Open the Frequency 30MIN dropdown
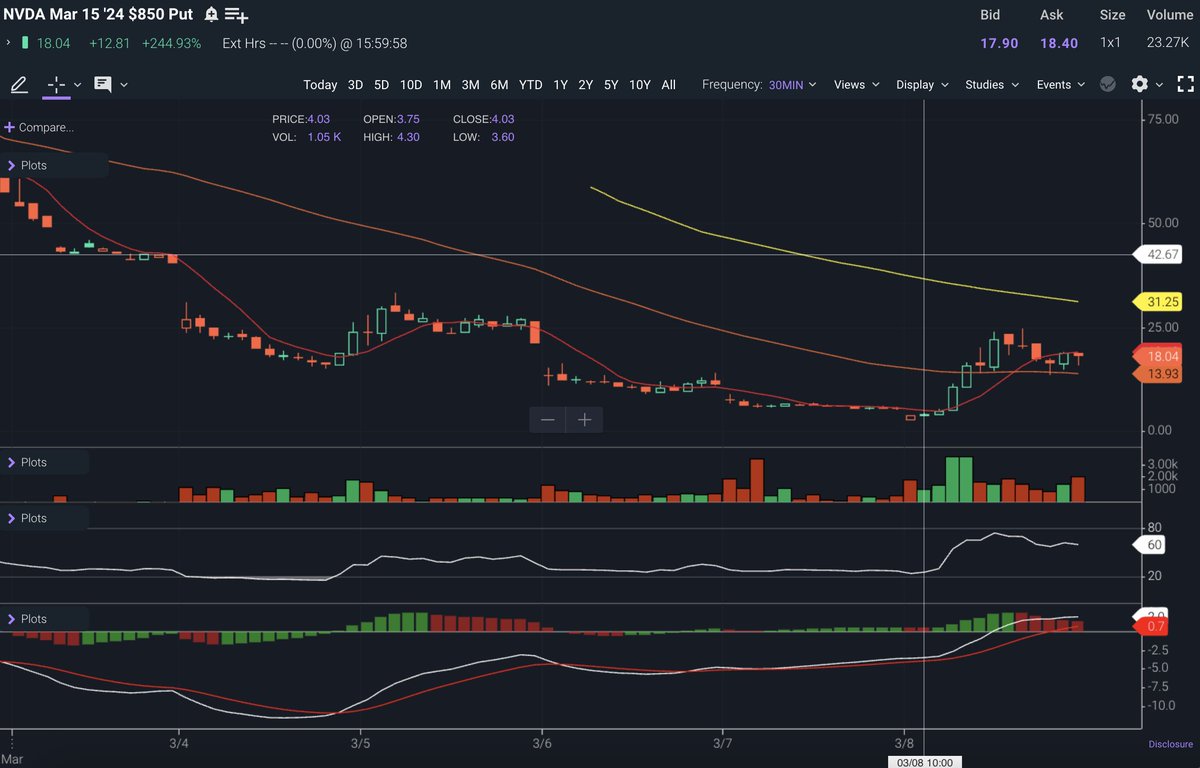 (792, 85)
